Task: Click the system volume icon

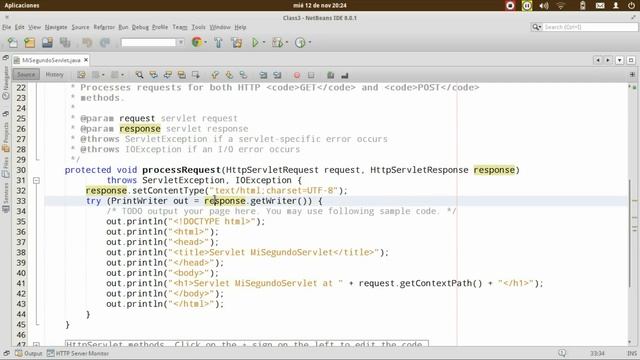Action: click(x=544, y=5)
